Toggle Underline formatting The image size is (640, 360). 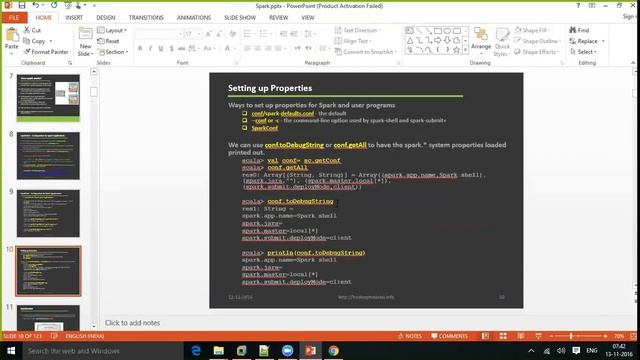pos(161,49)
